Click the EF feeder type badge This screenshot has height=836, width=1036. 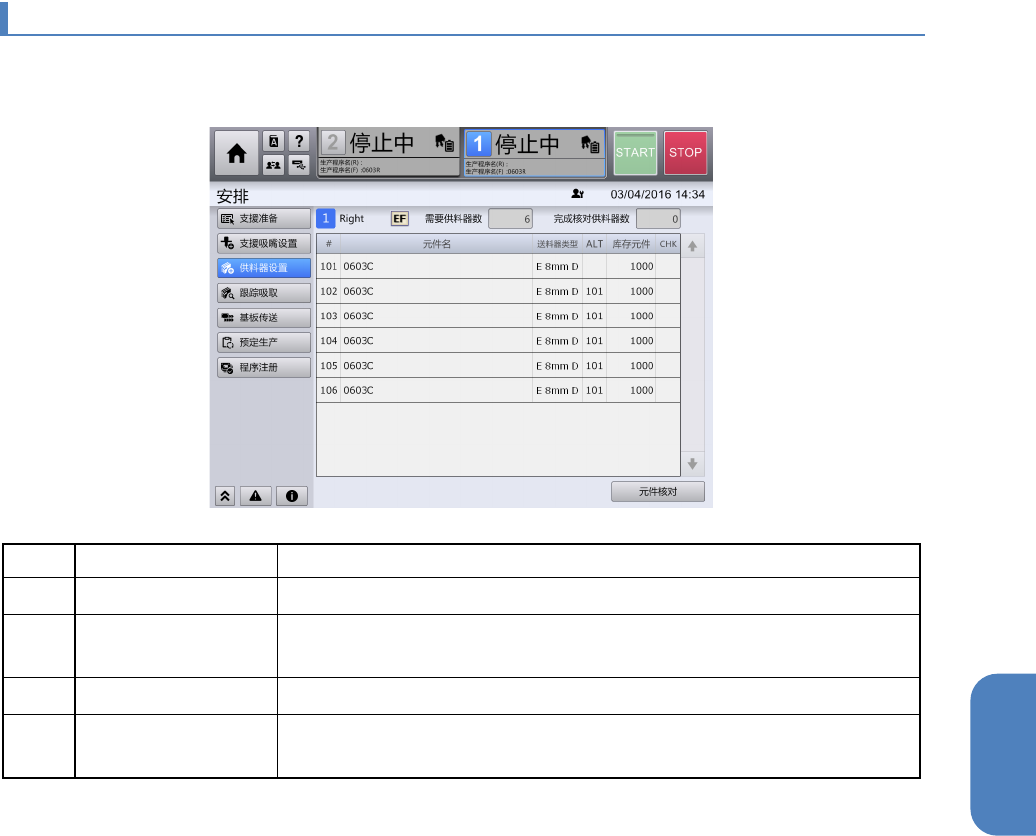[x=400, y=219]
